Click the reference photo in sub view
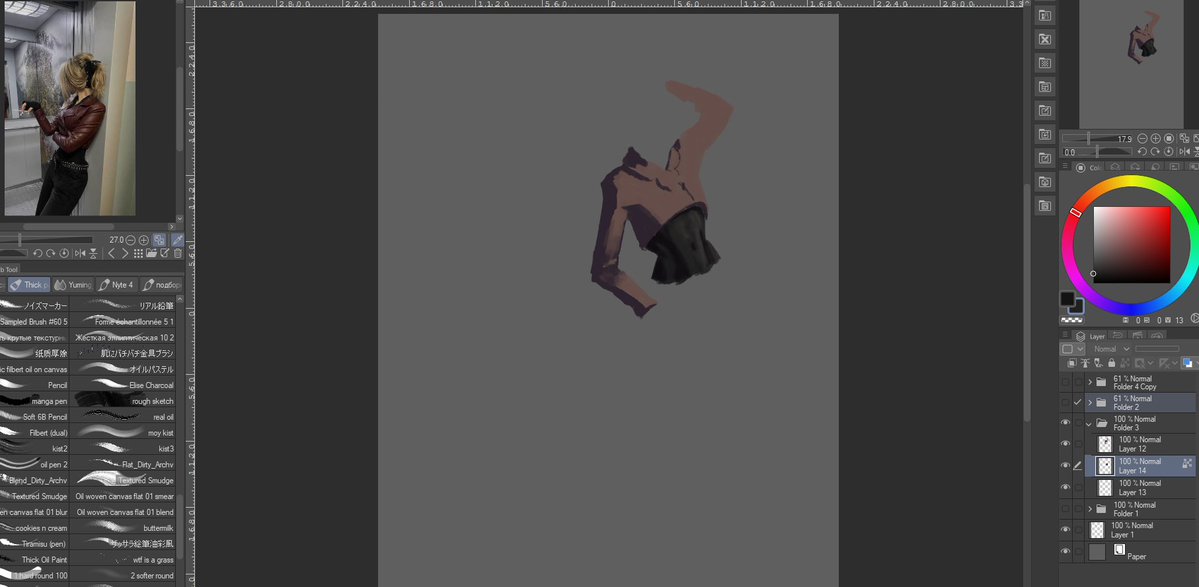Screen dimensions: 1199x587 coord(70,108)
